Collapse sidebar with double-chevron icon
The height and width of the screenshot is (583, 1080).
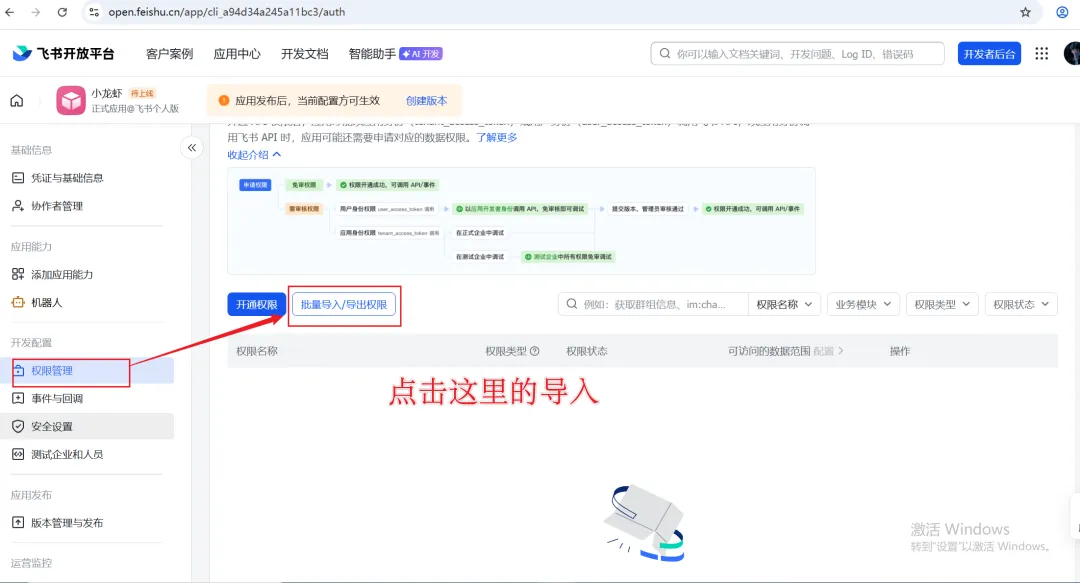click(x=191, y=147)
